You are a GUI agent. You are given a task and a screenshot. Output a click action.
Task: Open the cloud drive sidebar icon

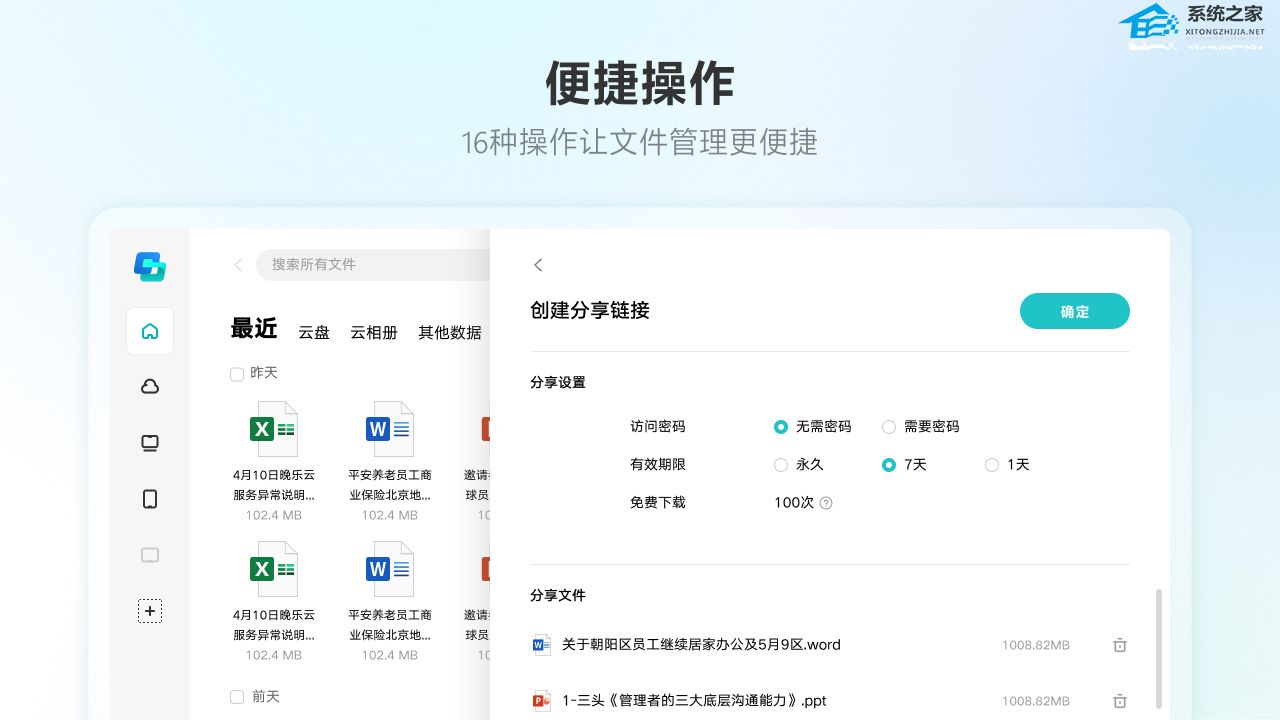(150, 387)
